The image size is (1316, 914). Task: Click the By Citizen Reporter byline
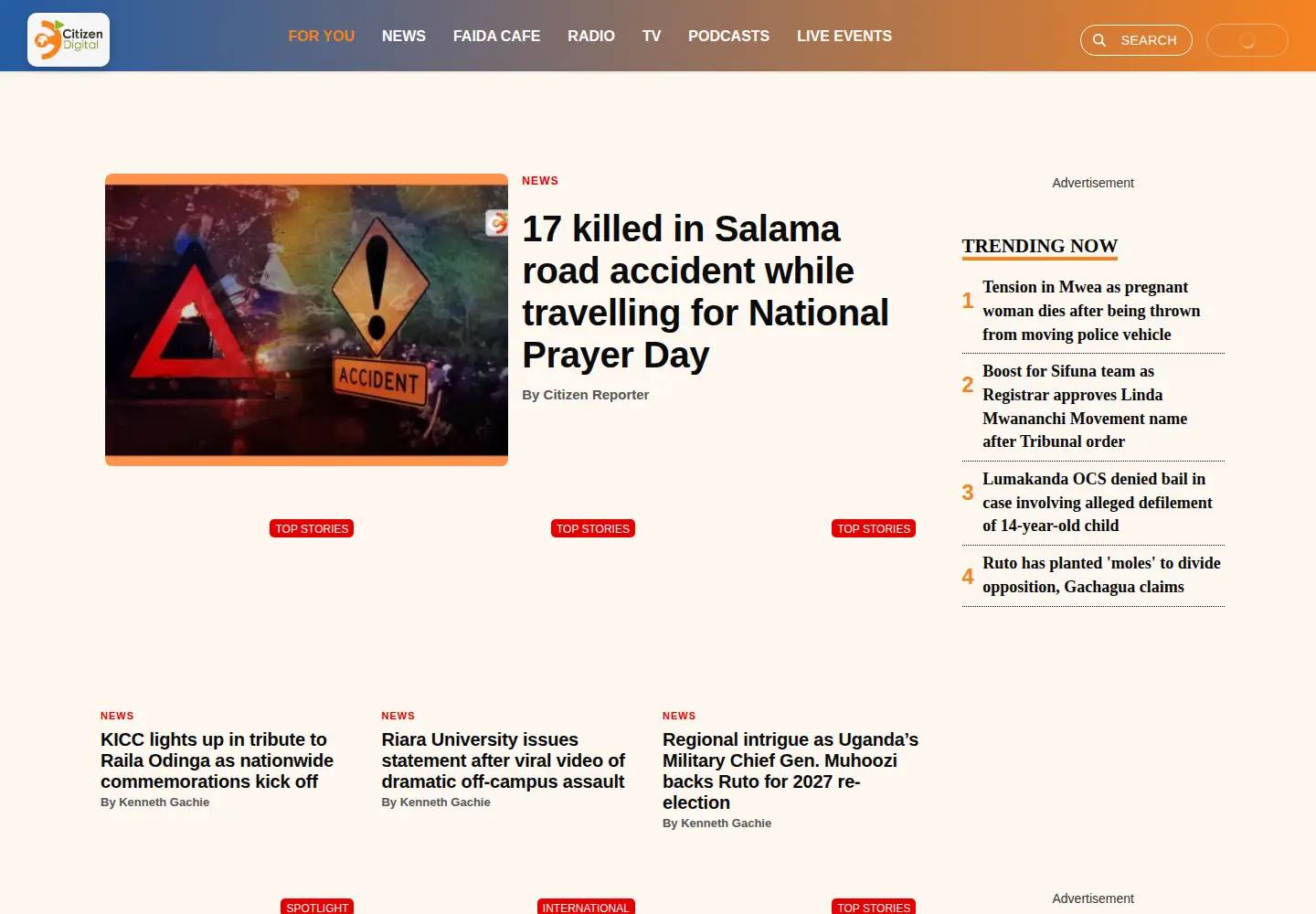tap(586, 395)
